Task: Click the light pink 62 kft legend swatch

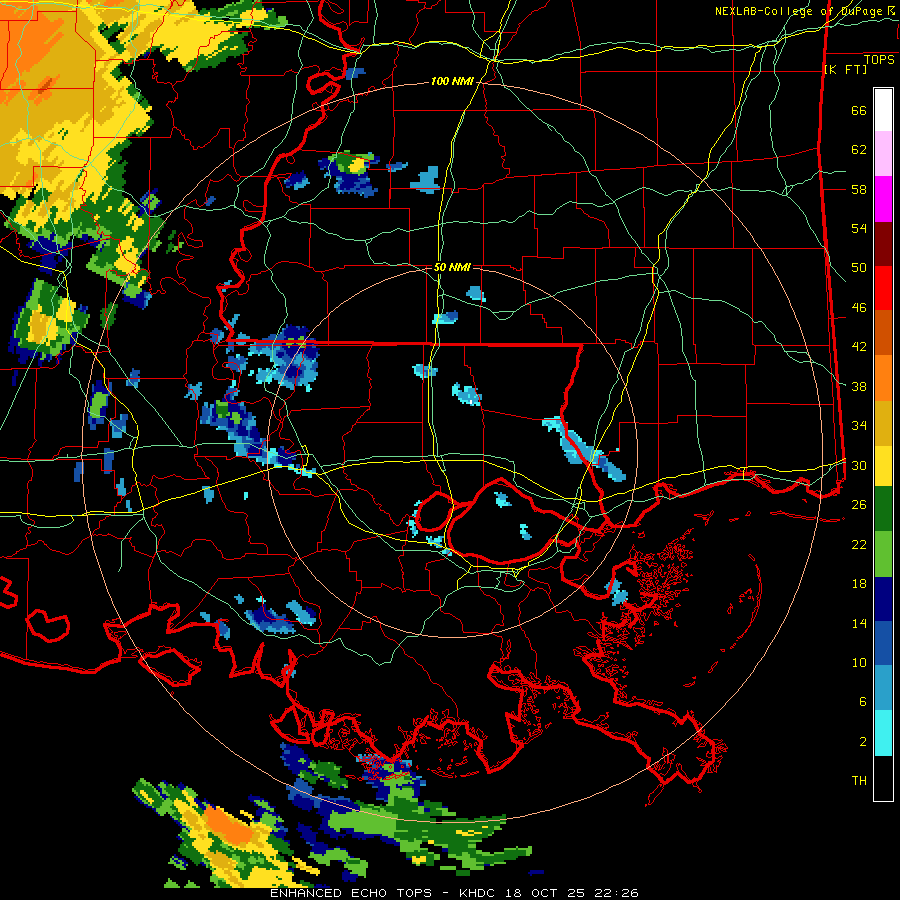Action: [x=883, y=154]
